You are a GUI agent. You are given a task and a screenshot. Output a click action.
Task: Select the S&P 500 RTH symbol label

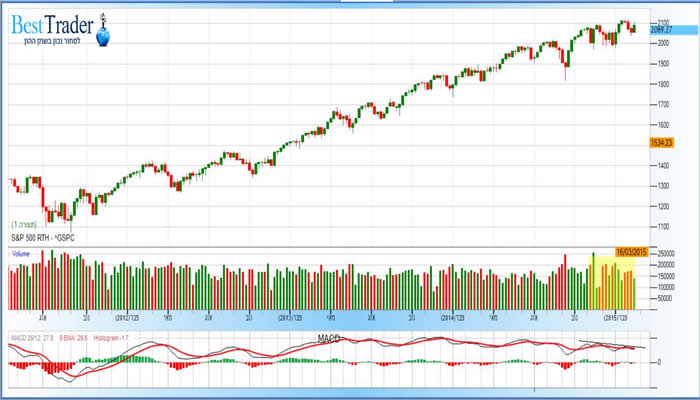pos(42,238)
